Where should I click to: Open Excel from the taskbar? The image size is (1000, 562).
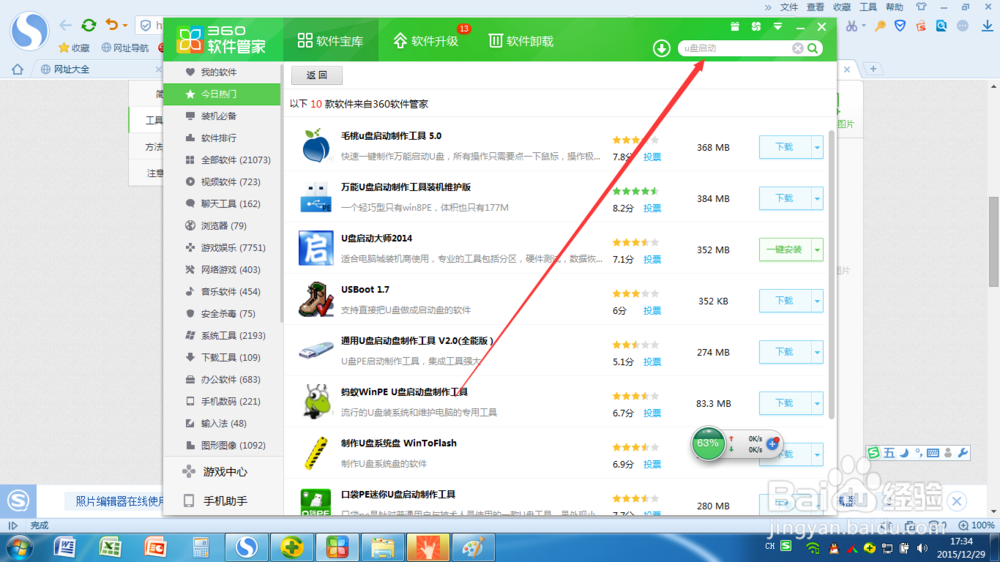(x=110, y=547)
